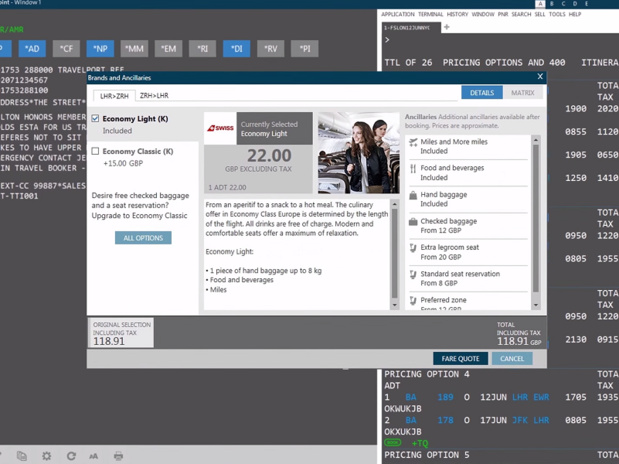The image size is (619, 464).
Task: Uncheck the Economy Light (K) checkbox
Action: (x=96, y=119)
